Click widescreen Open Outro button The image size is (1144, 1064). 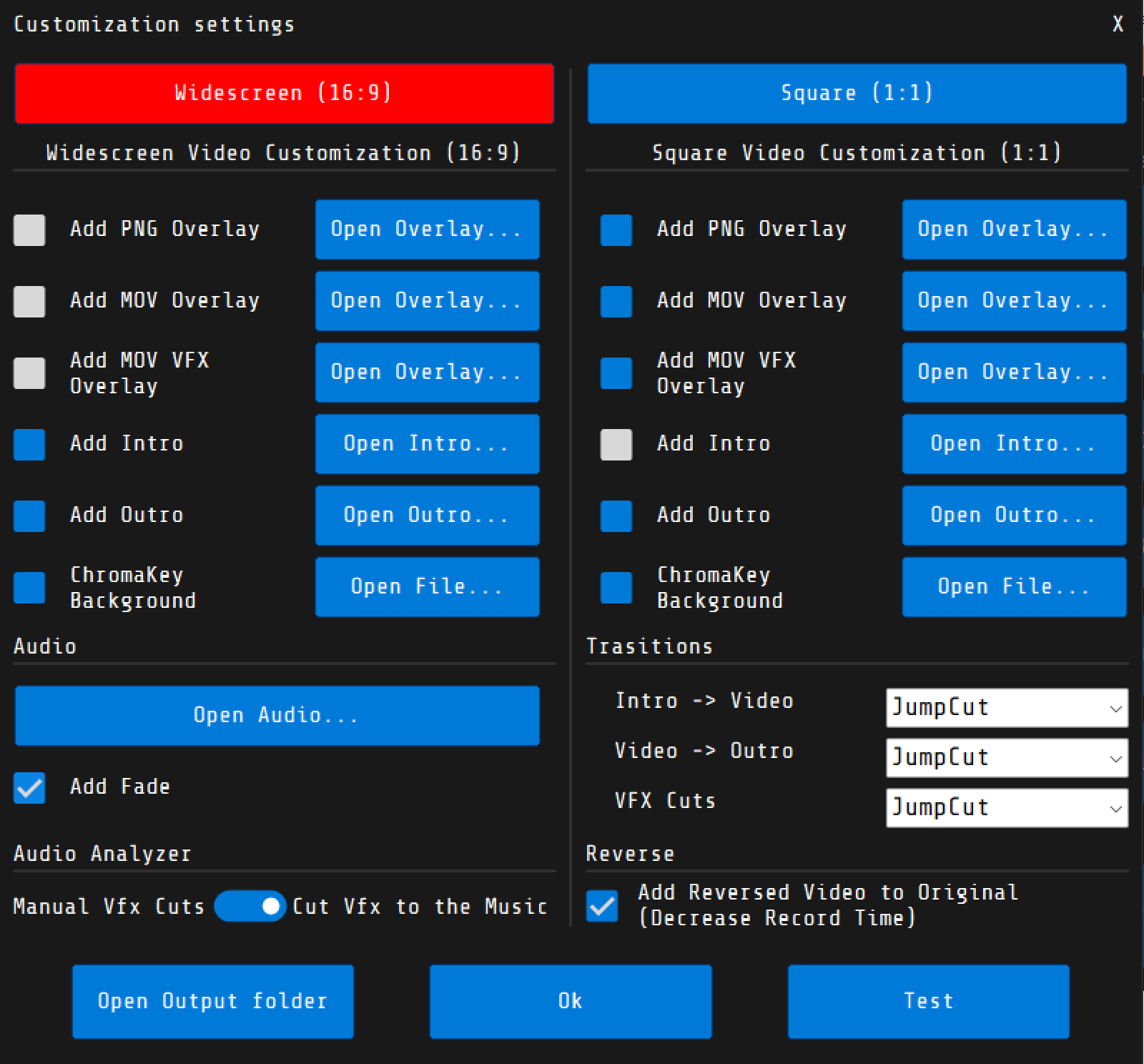(427, 516)
